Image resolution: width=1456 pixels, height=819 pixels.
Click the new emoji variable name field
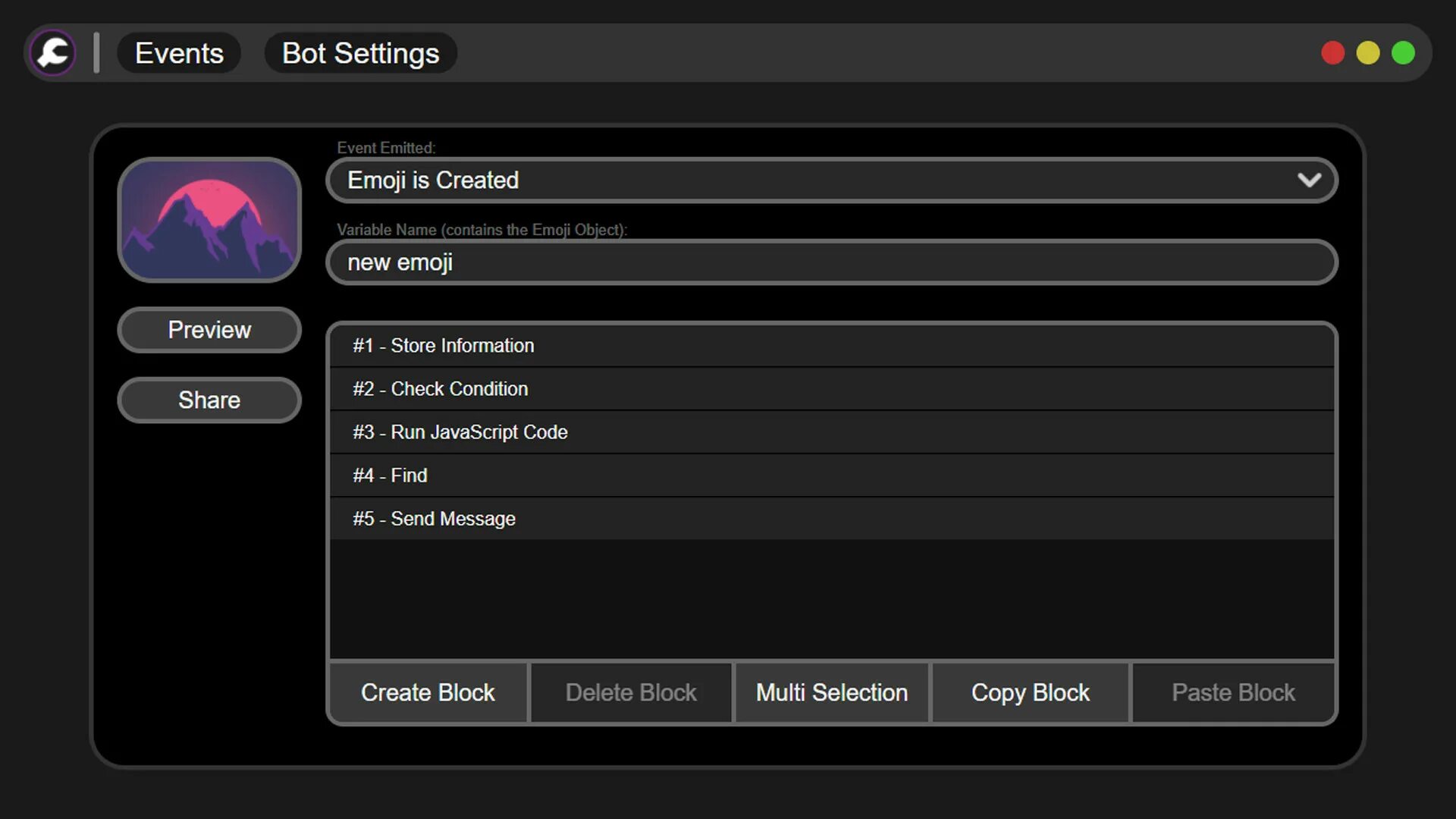pos(831,262)
